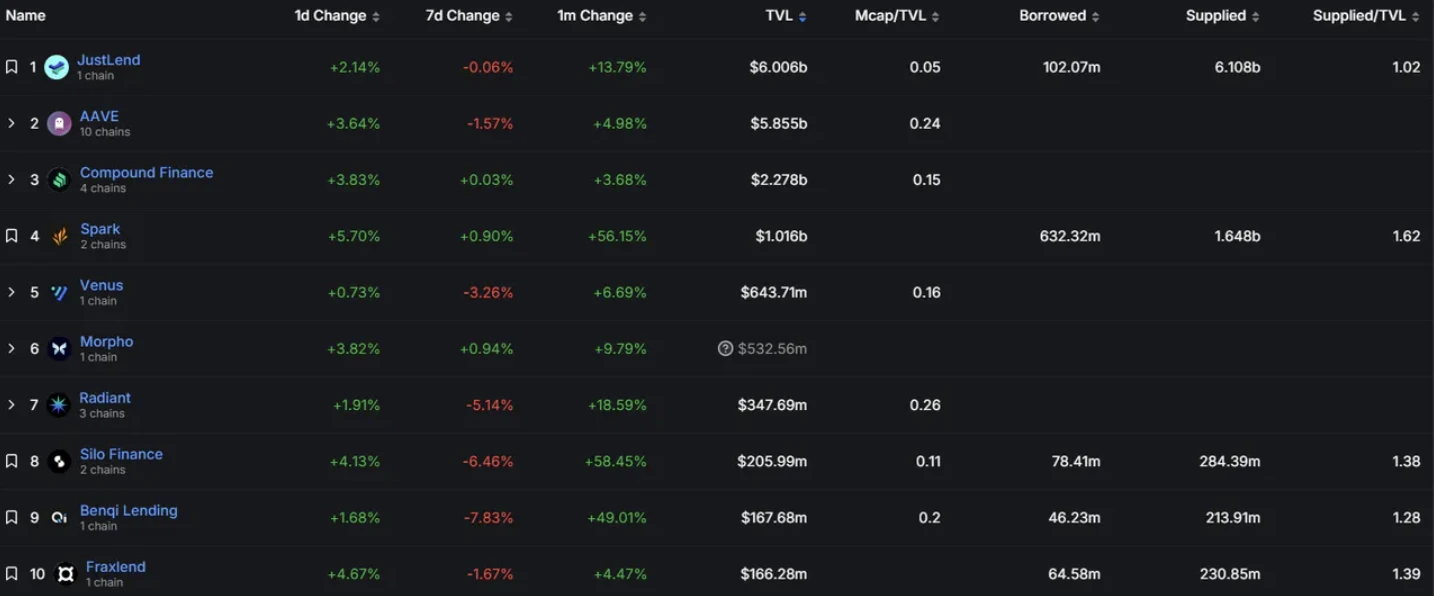
Task: Expand the AAVE chains row
Action: [12, 124]
